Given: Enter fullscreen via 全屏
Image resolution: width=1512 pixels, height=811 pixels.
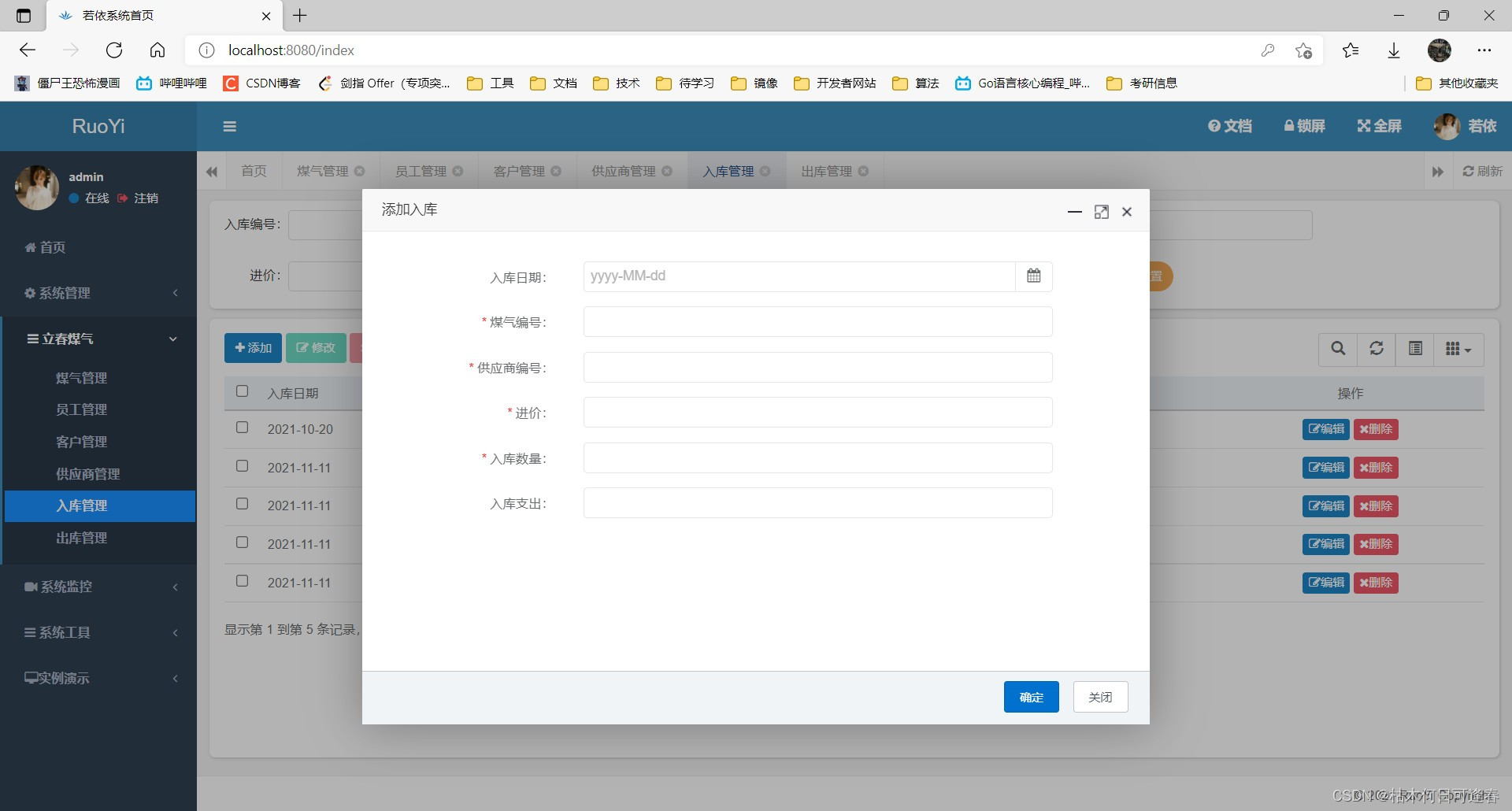Looking at the screenshot, I should tap(1379, 126).
